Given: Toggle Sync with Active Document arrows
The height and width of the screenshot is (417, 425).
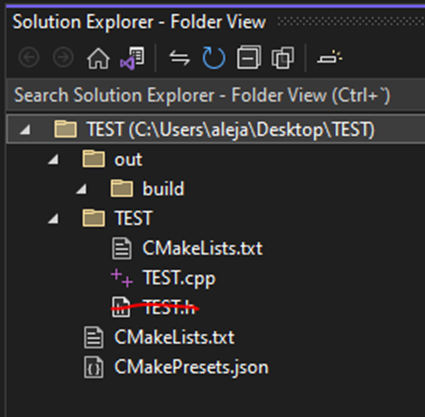Looking at the screenshot, I should (180, 58).
